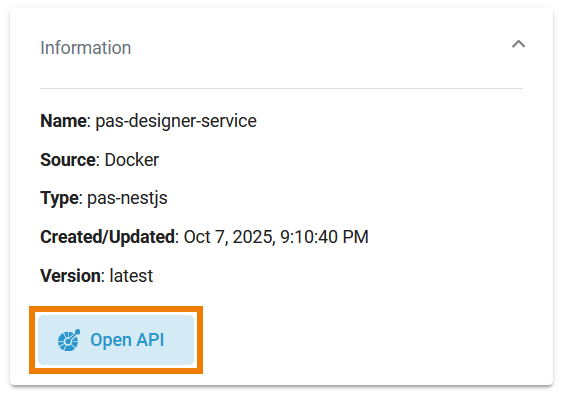Screen dimensions: 563x396
Task: Click the bold Version label
Action: [70, 276]
